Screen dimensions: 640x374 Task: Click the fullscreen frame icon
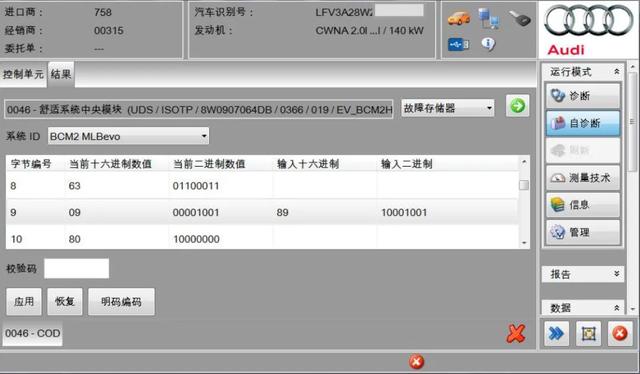[x=588, y=334]
